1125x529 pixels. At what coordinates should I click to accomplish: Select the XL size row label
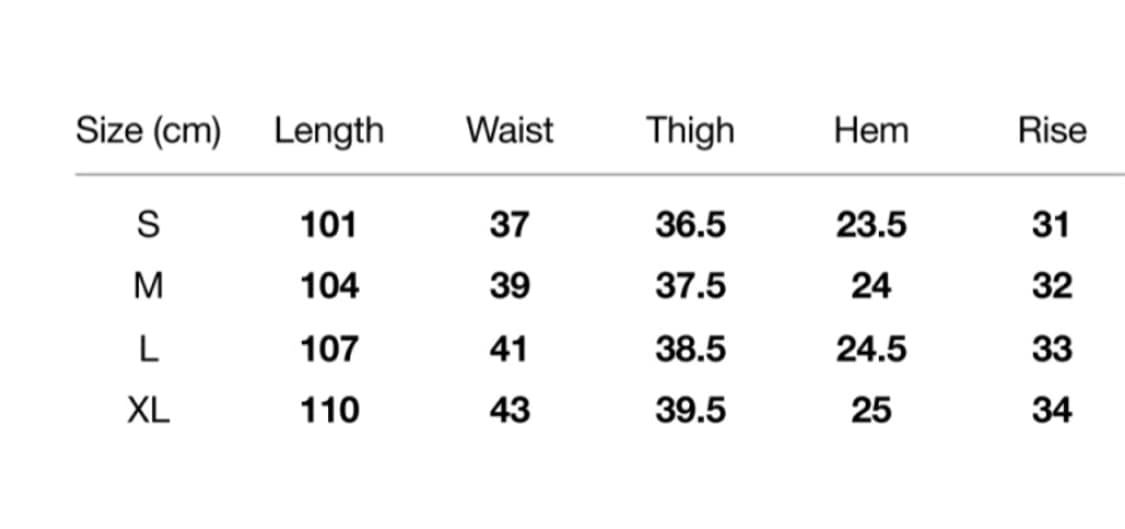tap(148, 411)
